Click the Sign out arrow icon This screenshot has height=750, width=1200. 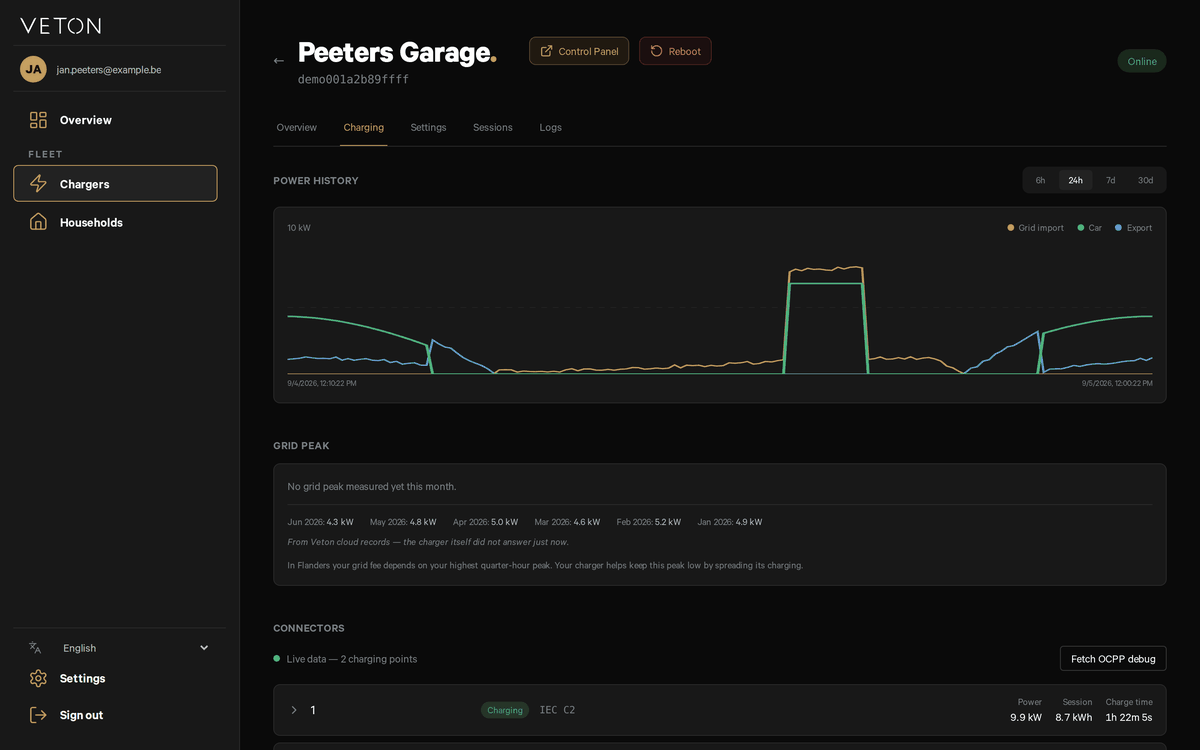click(x=38, y=715)
